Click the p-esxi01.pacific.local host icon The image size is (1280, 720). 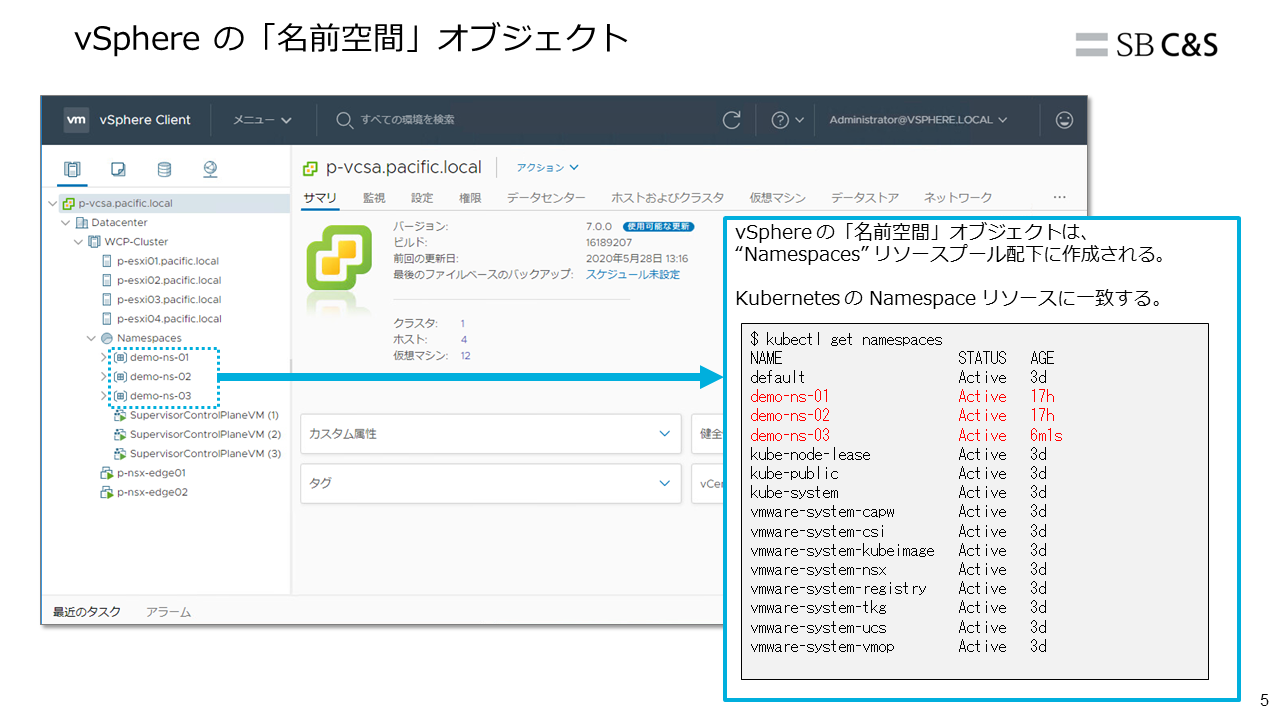tap(107, 261)
